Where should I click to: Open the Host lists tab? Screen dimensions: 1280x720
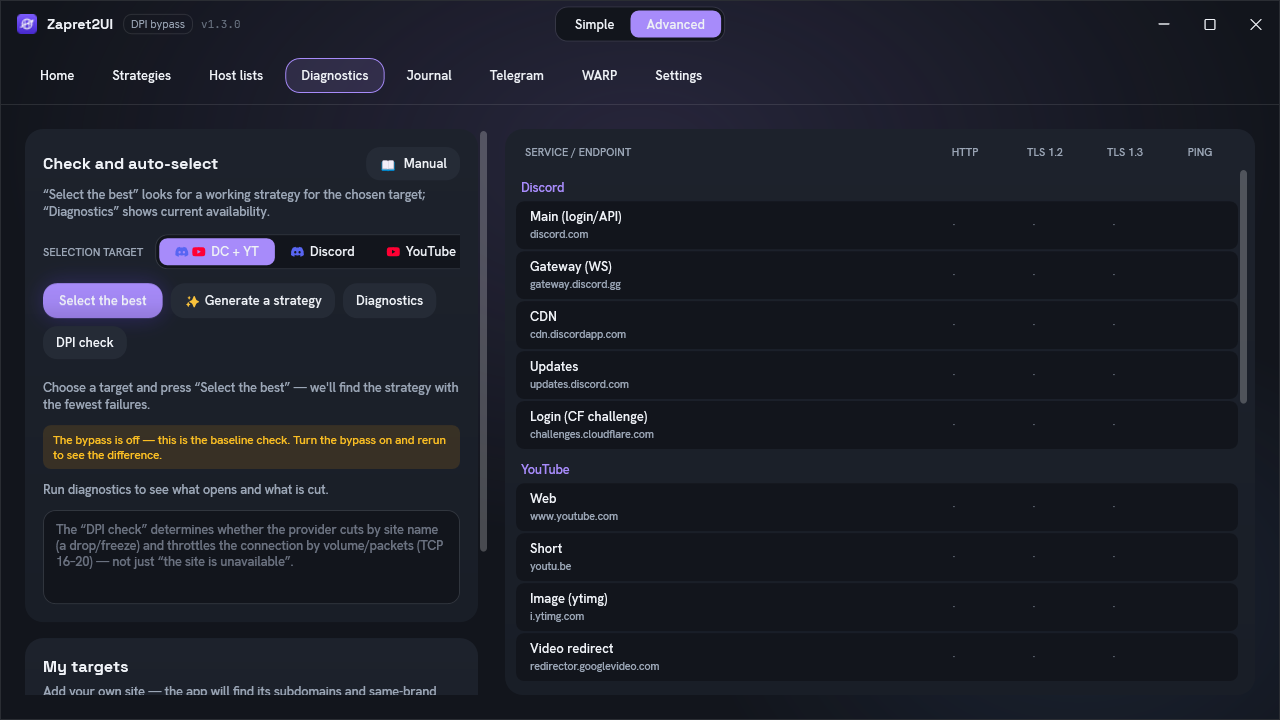[236, 76]
